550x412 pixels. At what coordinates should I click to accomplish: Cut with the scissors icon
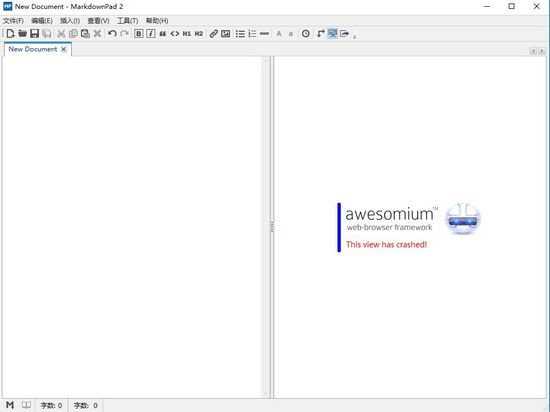(x=61, y=34)
